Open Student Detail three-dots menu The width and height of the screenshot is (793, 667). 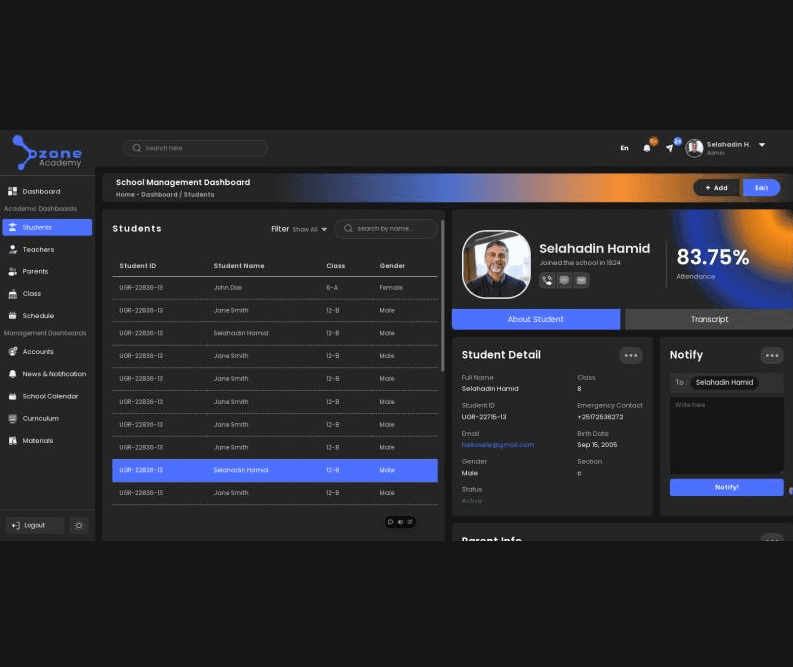631,355
